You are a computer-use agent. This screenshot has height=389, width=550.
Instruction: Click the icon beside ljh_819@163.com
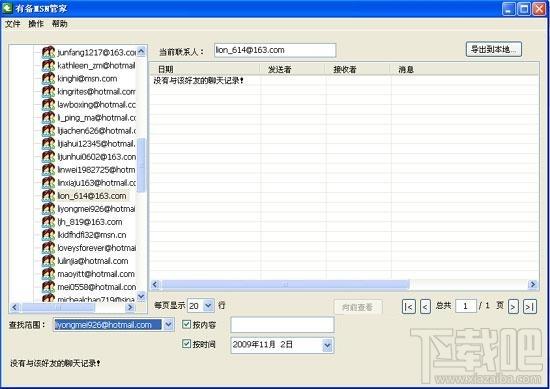48,222
